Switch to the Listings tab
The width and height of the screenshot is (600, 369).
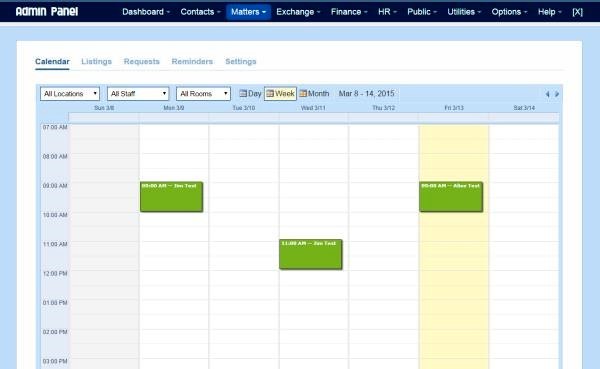pyautogui.click(x=96, y=61)
